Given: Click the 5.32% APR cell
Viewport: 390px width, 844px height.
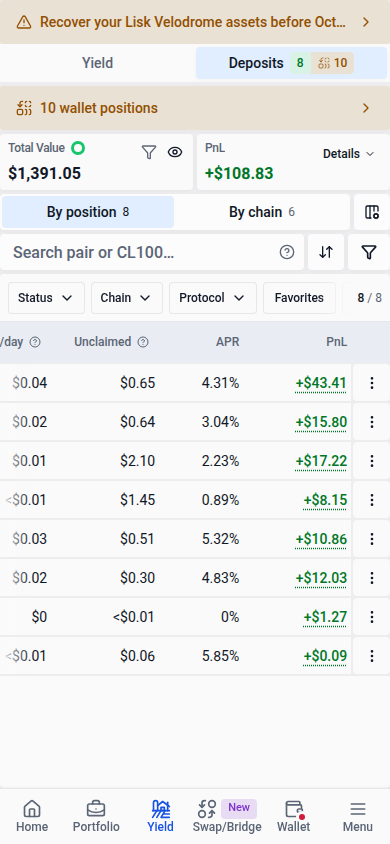Looking at the screenshot, I should click(221, 539).
